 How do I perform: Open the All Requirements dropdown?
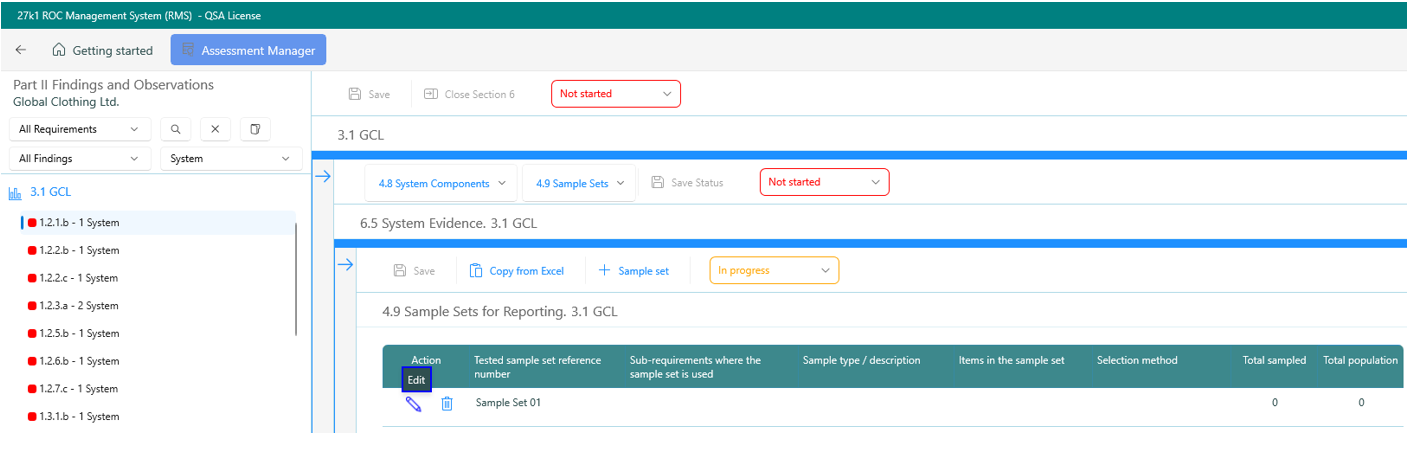[x=79, y=129]
